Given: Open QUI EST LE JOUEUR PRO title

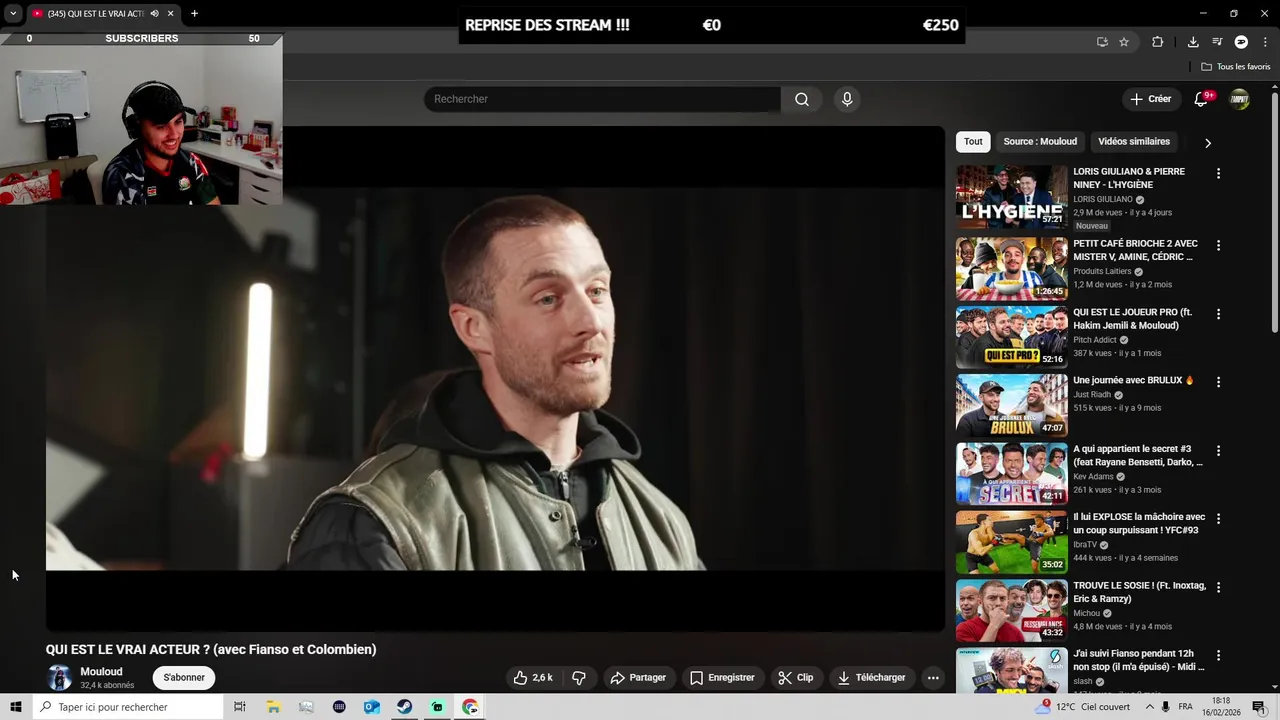Looking at the screenshot, I should tap(1132, 318).
